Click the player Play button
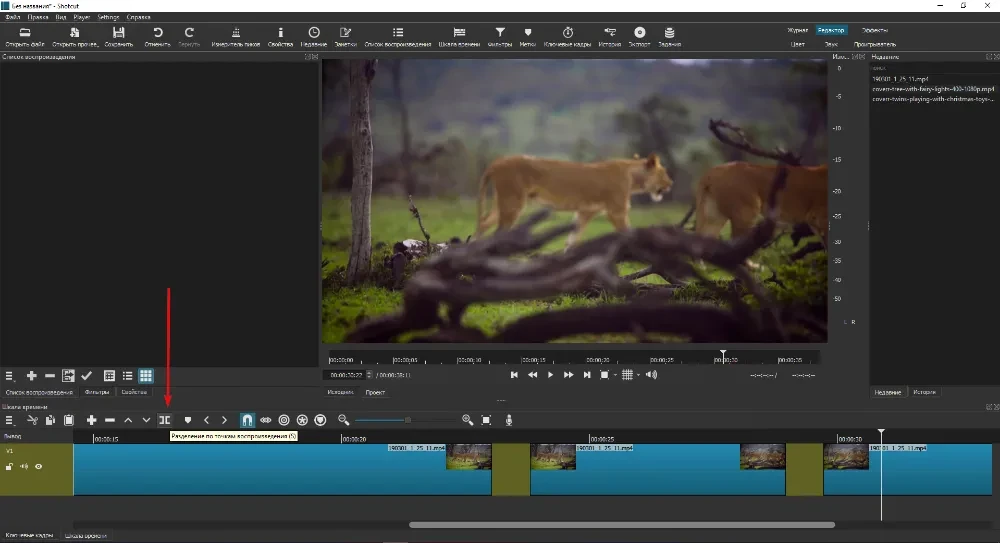 coord(550,375)
